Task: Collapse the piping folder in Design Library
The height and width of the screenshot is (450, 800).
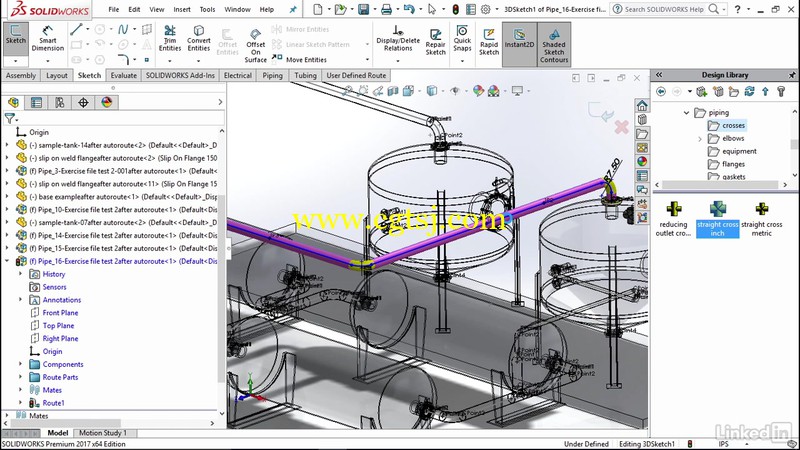Action: coord(687,113)
